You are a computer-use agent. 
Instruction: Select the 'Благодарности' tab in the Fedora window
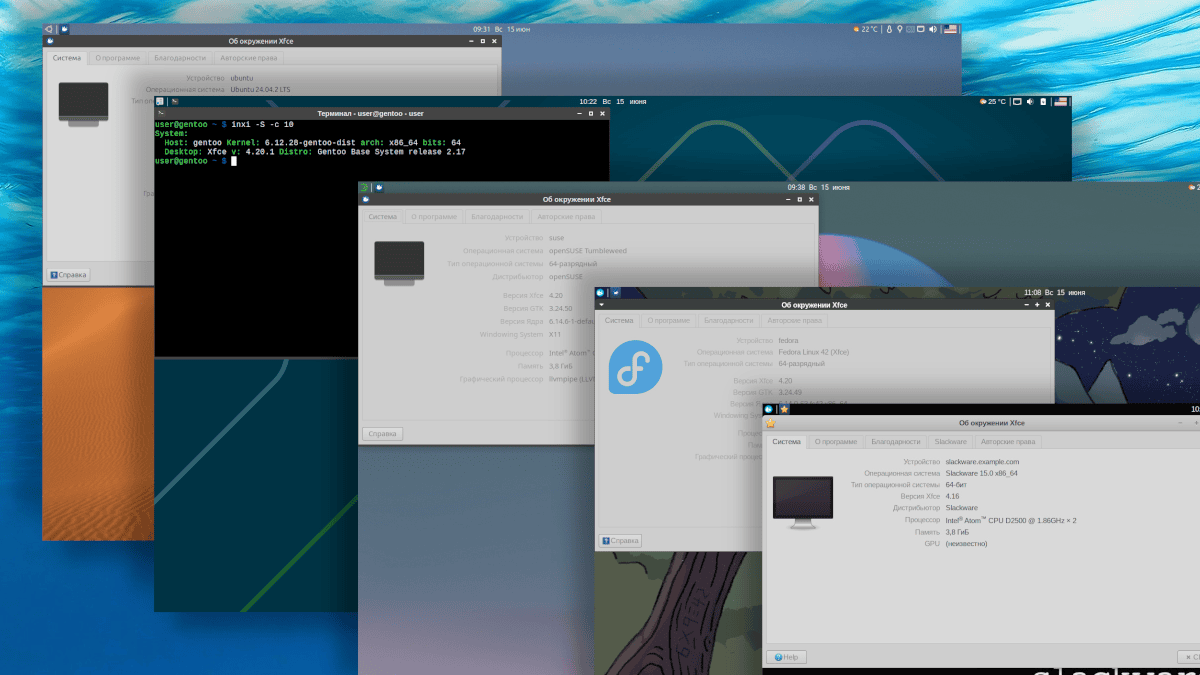point(727,321)
